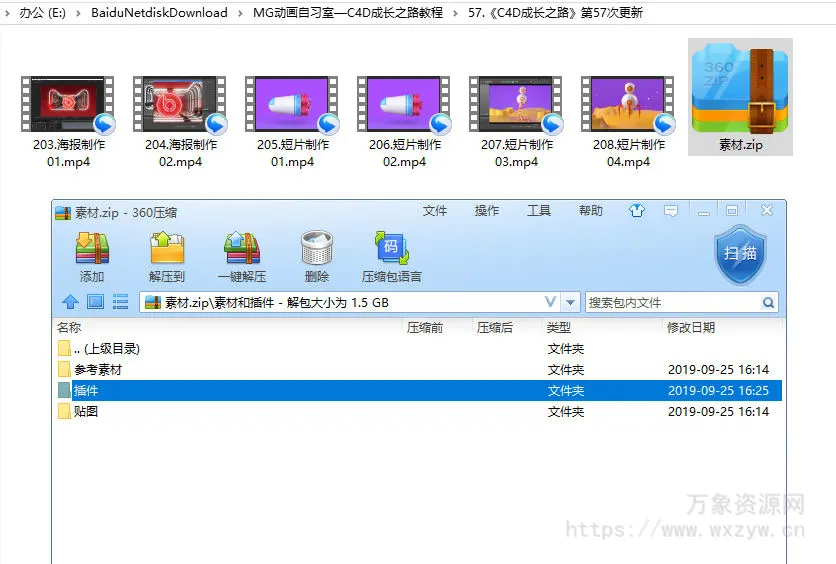The image size is (836, 564).
Task: Click the 搜索包内文件 search field
Action: (673, 302)
